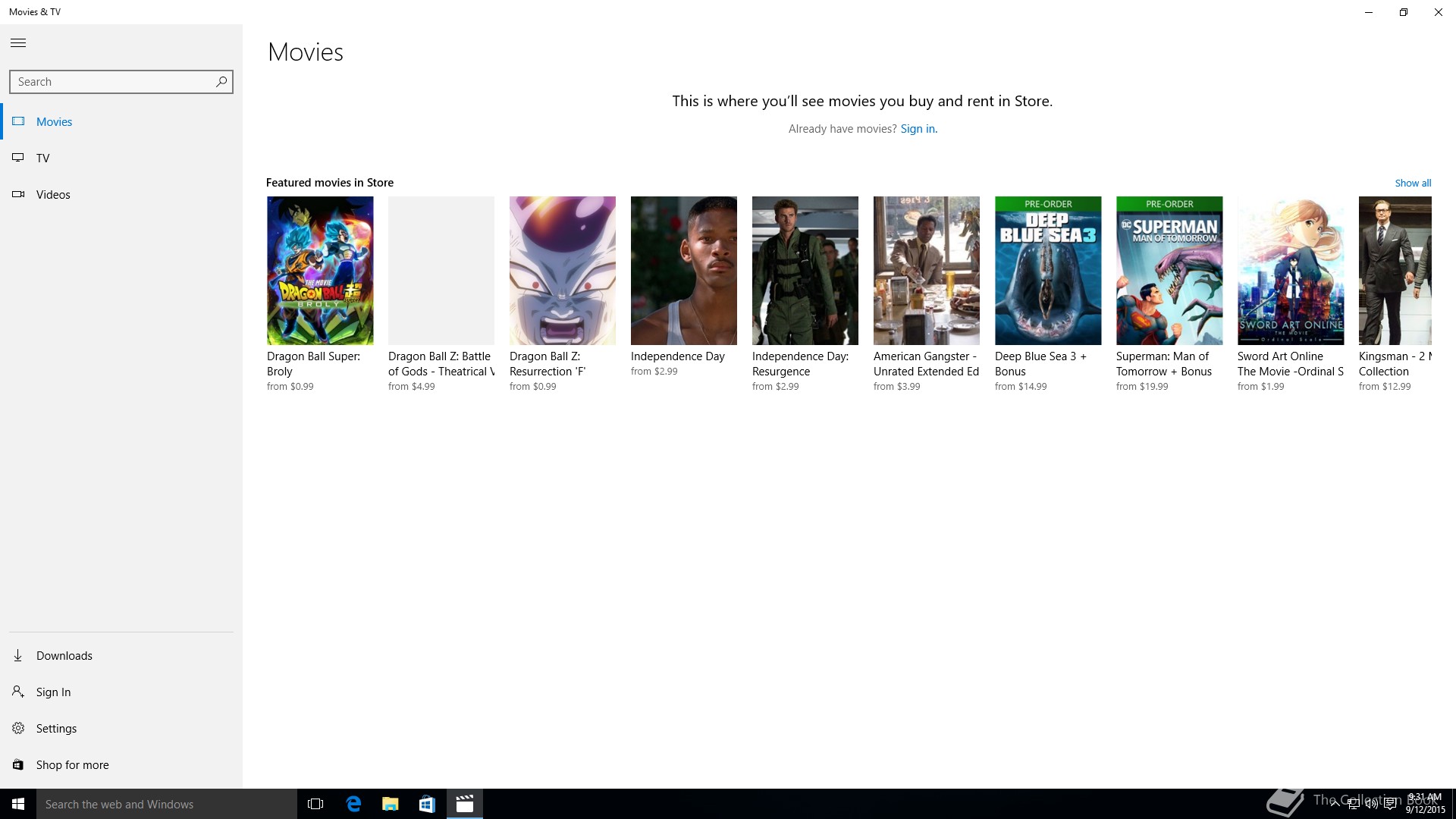Click the 'Sign in.' link
This screenshot has height=819, width=1456.
click(x=918, y=129)
